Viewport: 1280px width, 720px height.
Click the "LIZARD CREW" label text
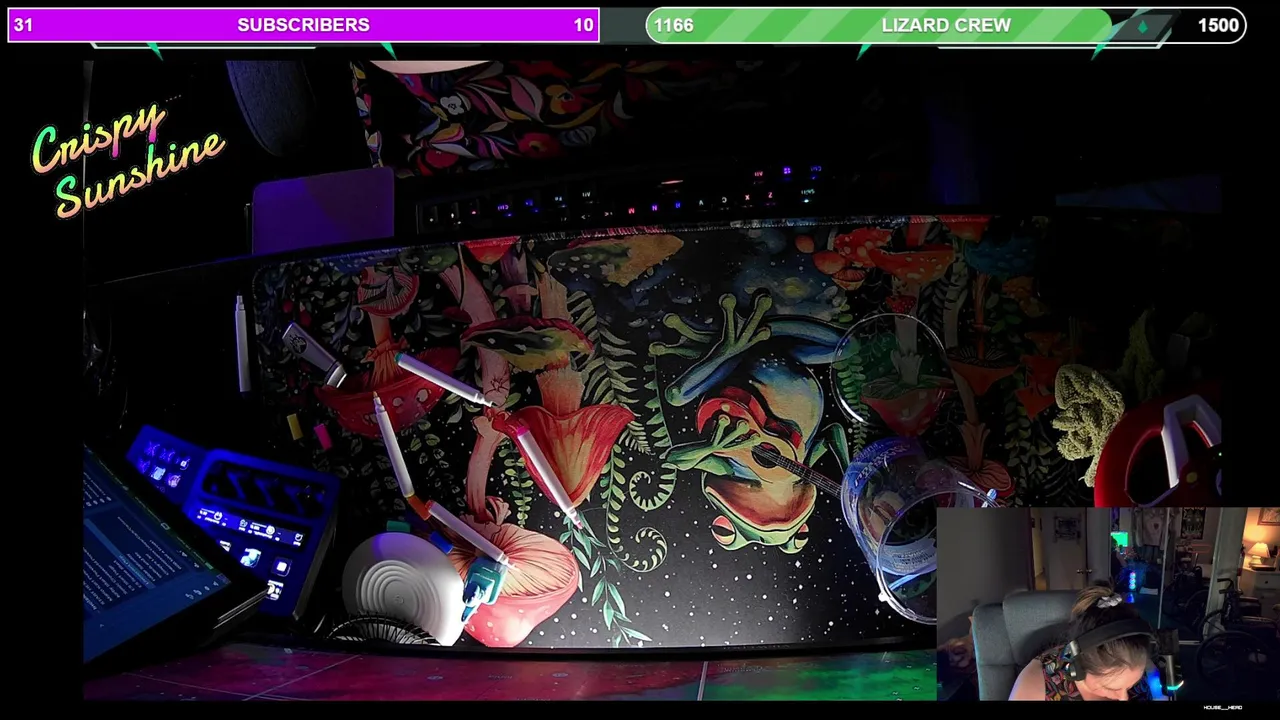[946, 25]
